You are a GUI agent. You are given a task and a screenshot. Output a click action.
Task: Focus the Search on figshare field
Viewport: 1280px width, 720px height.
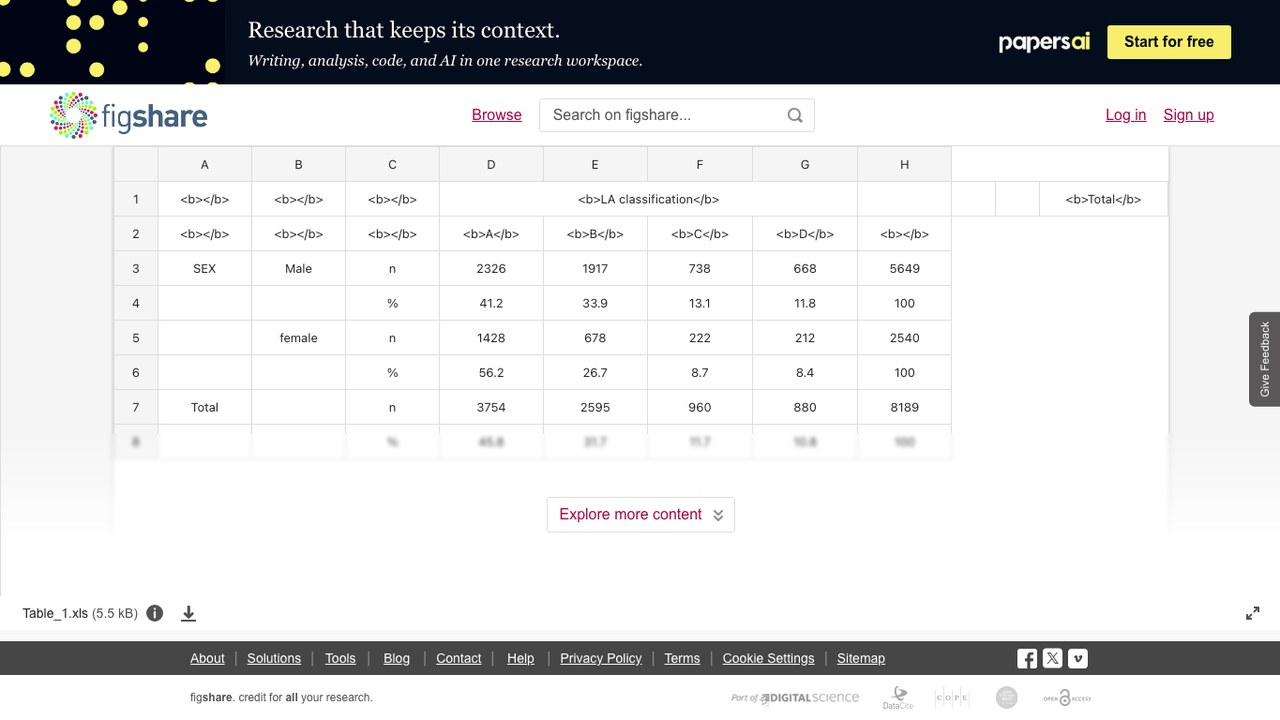point(677,115)
